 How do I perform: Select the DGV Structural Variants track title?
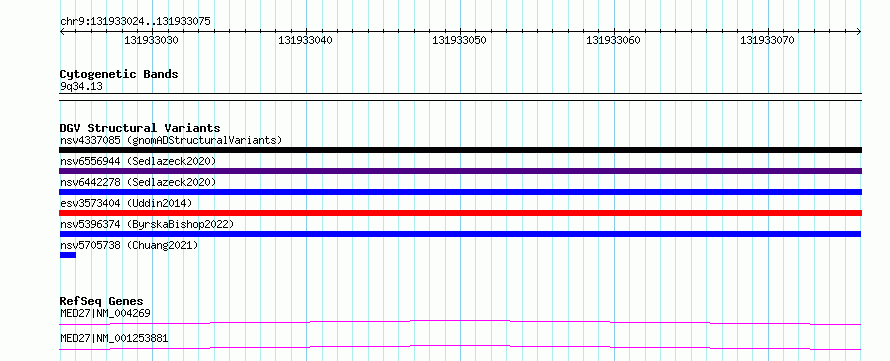140,128
